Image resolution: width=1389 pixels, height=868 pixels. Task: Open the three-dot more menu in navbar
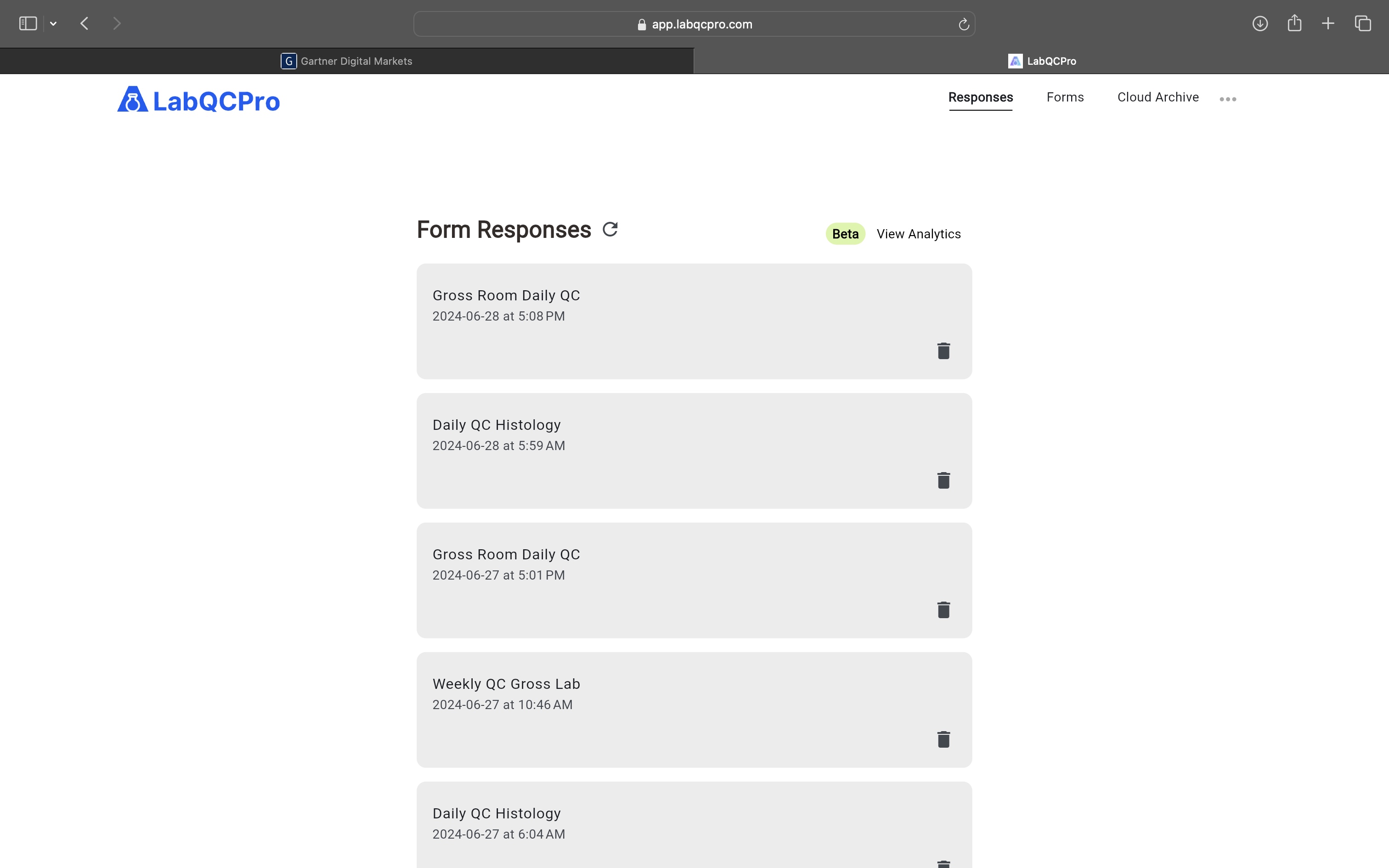point(1227,99)
